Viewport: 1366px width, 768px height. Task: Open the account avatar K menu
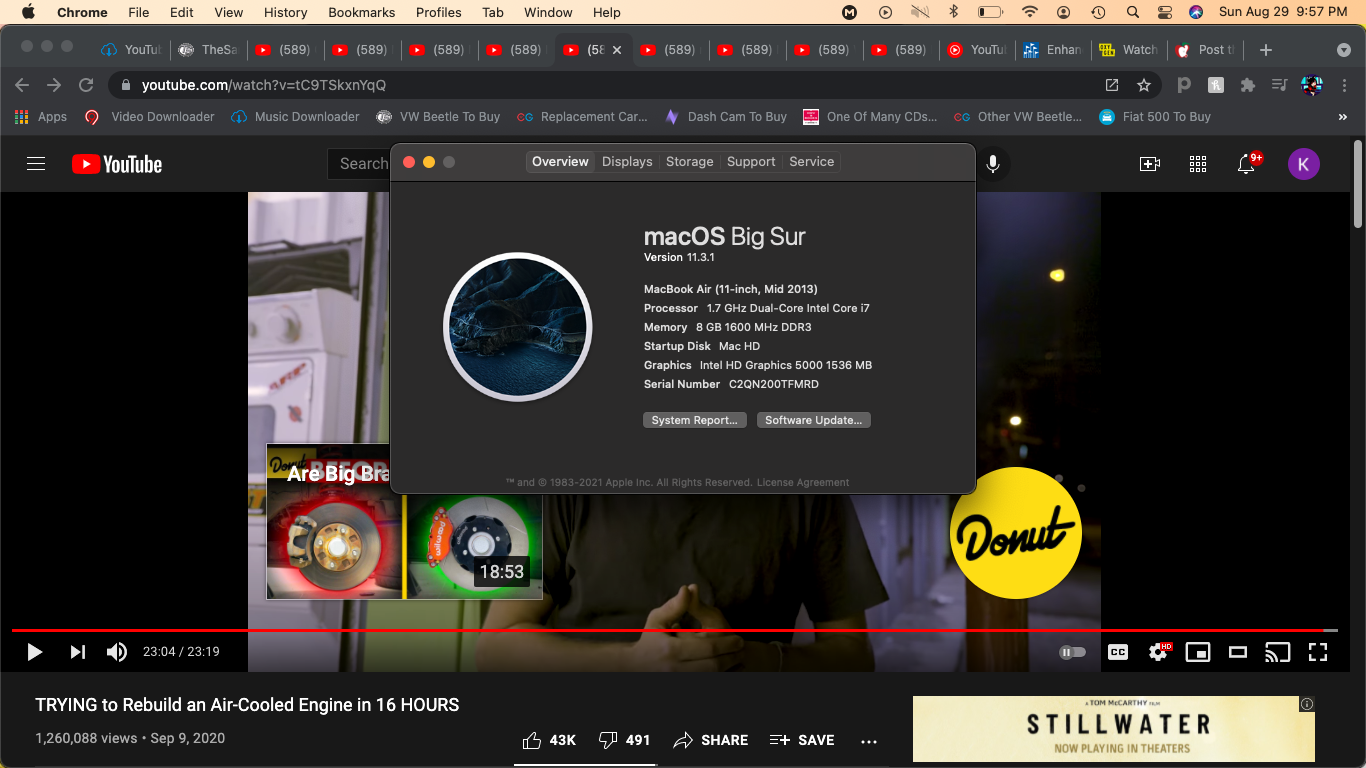[1303, 164]
